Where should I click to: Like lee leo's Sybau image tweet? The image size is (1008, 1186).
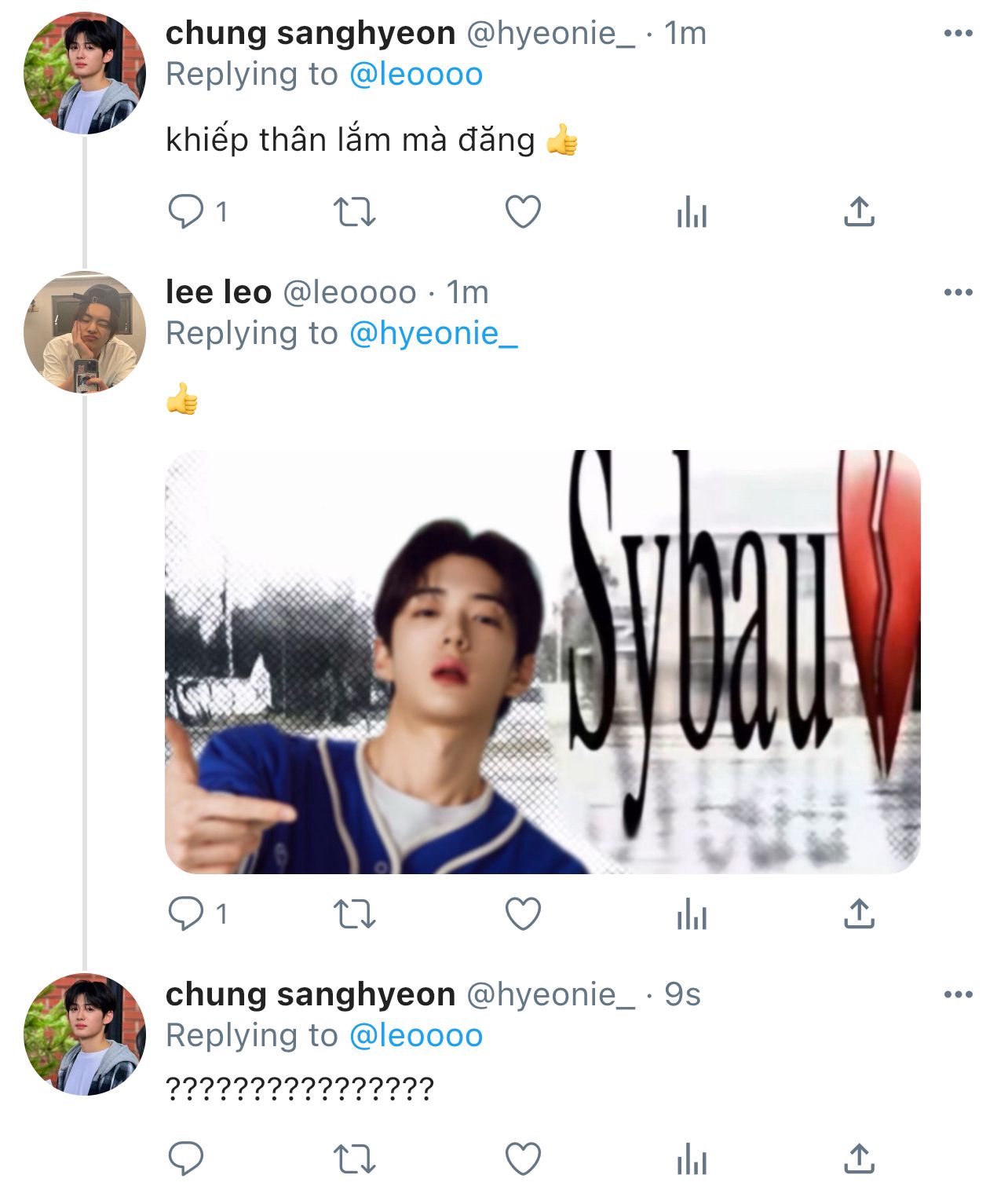(x=523, y=914)
